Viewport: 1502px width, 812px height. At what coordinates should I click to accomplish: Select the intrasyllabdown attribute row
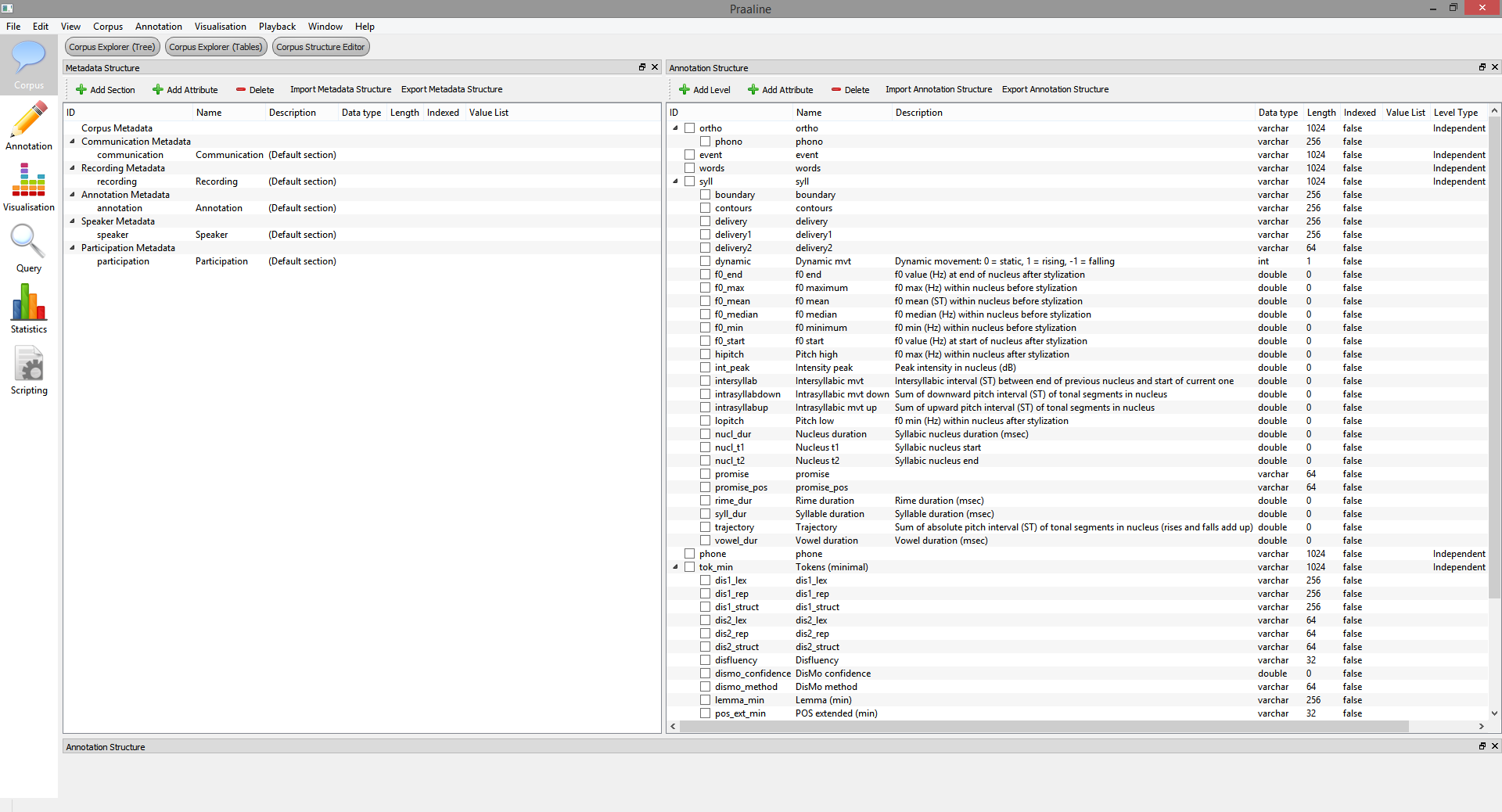[1077, 394]
